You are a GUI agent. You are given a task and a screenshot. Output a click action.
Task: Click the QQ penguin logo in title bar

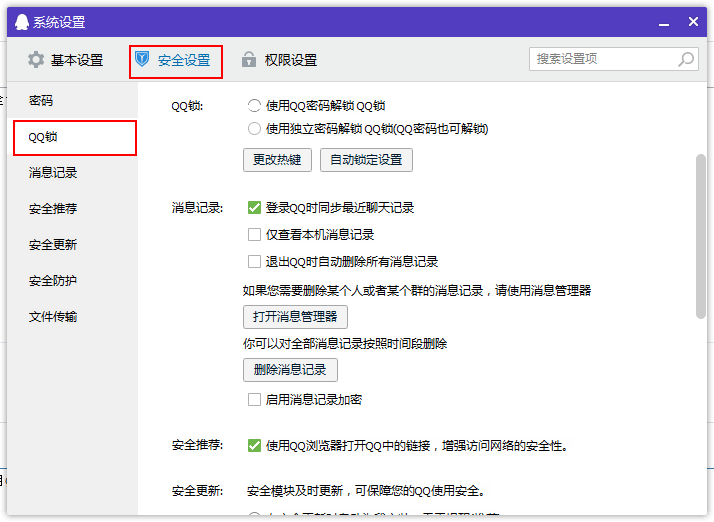(x=22, y=22)
